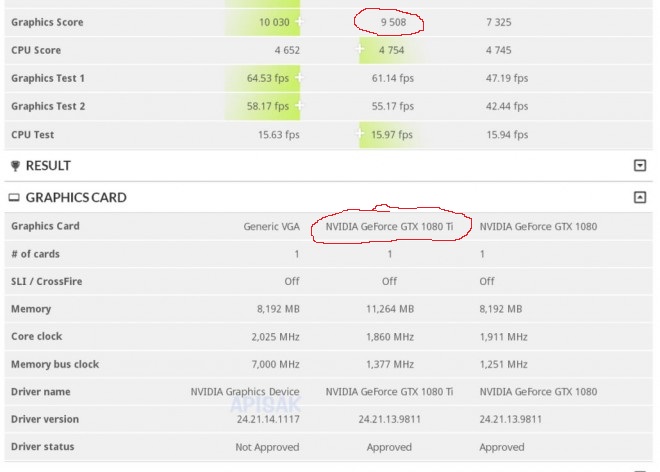Click the circled 9 508 graphics score
Image resolution: width=660 pixels, height=472 pixels.
[389, 21]
